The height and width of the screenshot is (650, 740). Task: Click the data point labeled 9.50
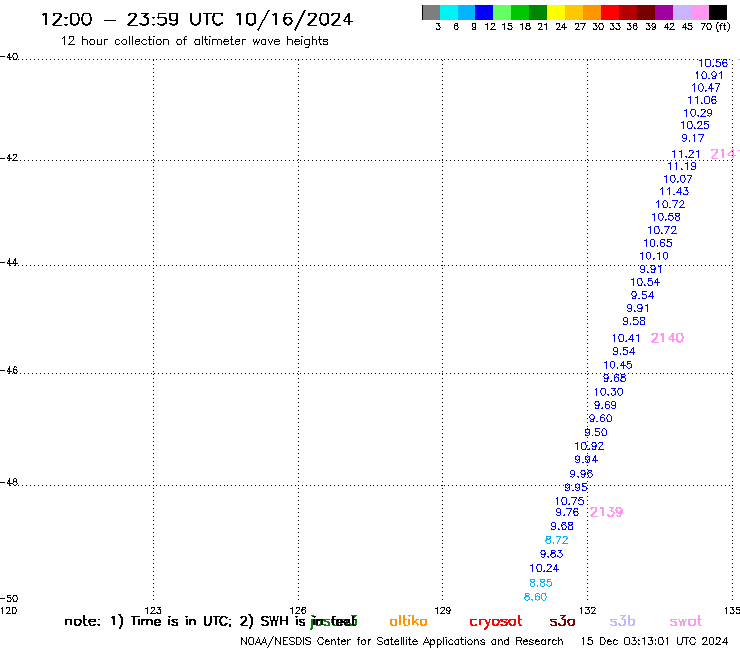(596, 432)
